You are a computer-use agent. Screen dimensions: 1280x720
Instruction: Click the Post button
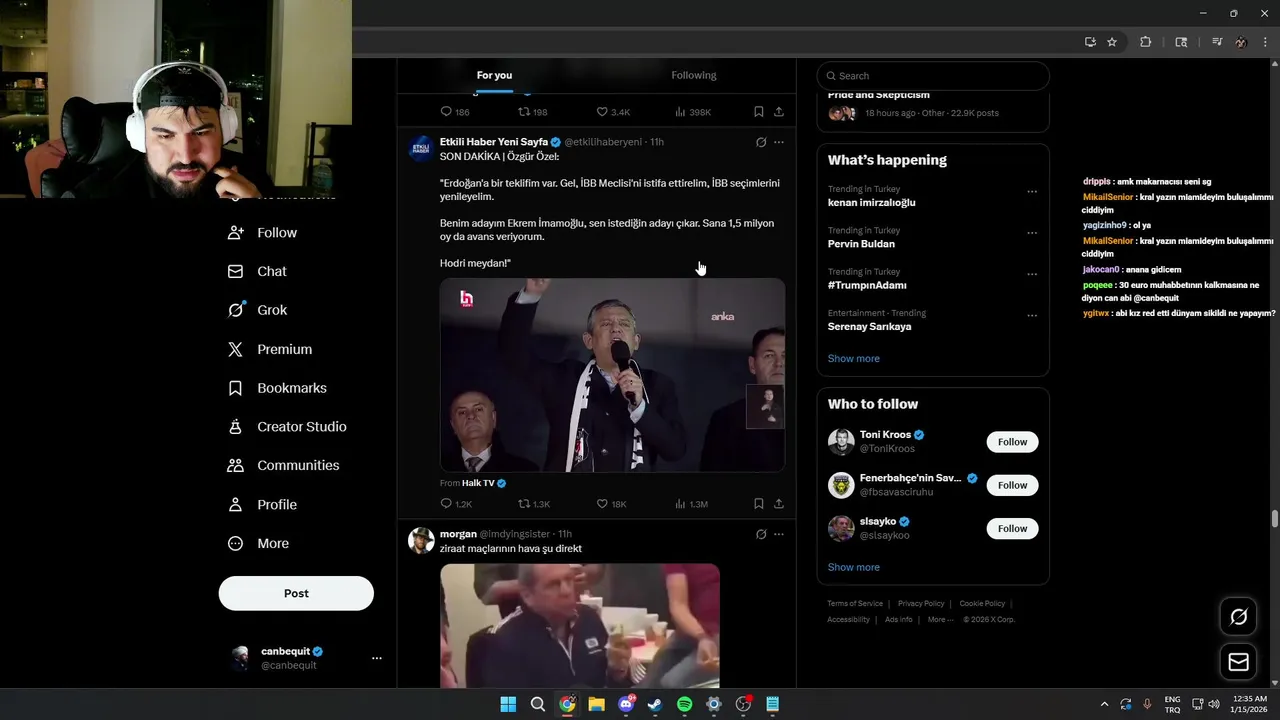pyautogui.click(x=296, y=593)
